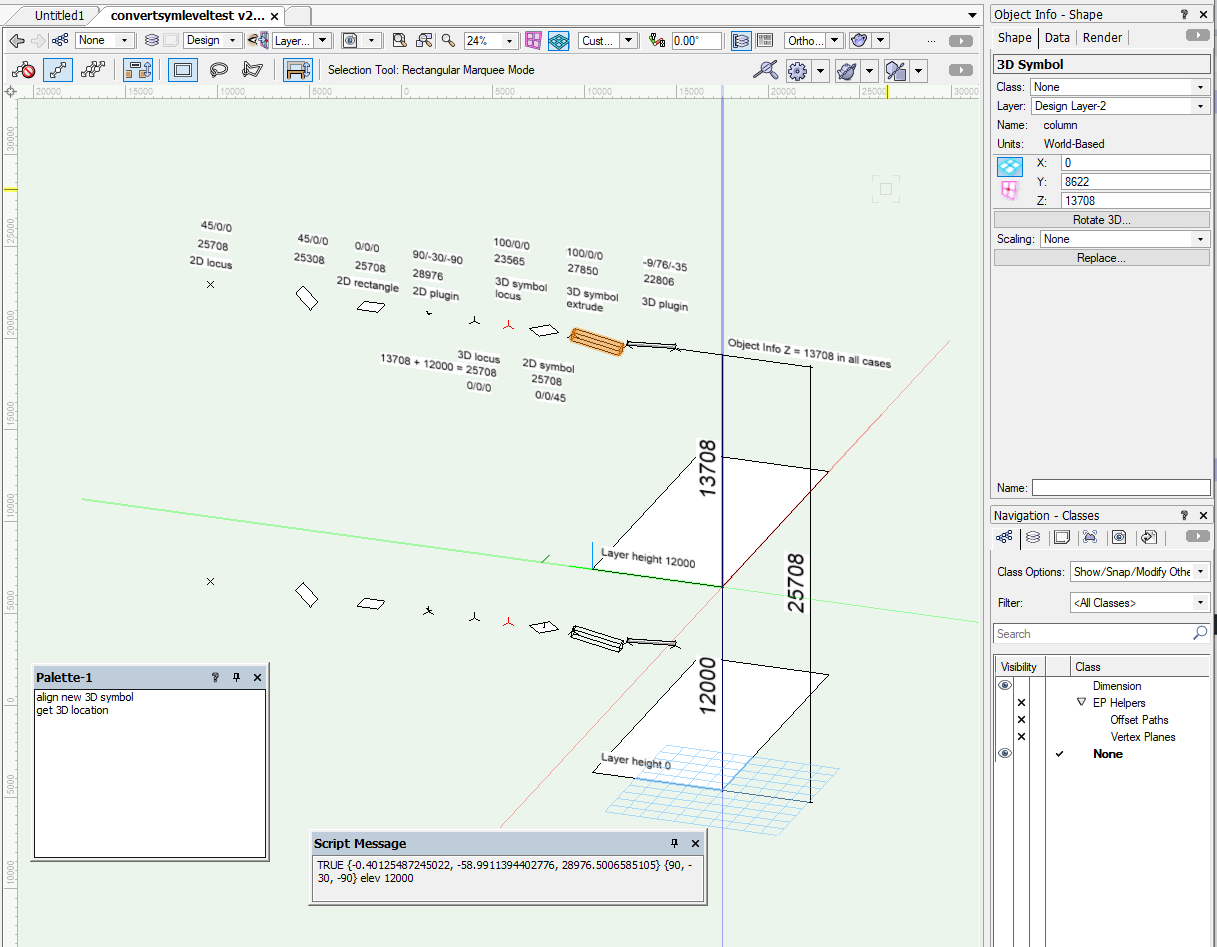
Task: Select the Lasso Marquee selection mode
Action: (x=218, y=70)
